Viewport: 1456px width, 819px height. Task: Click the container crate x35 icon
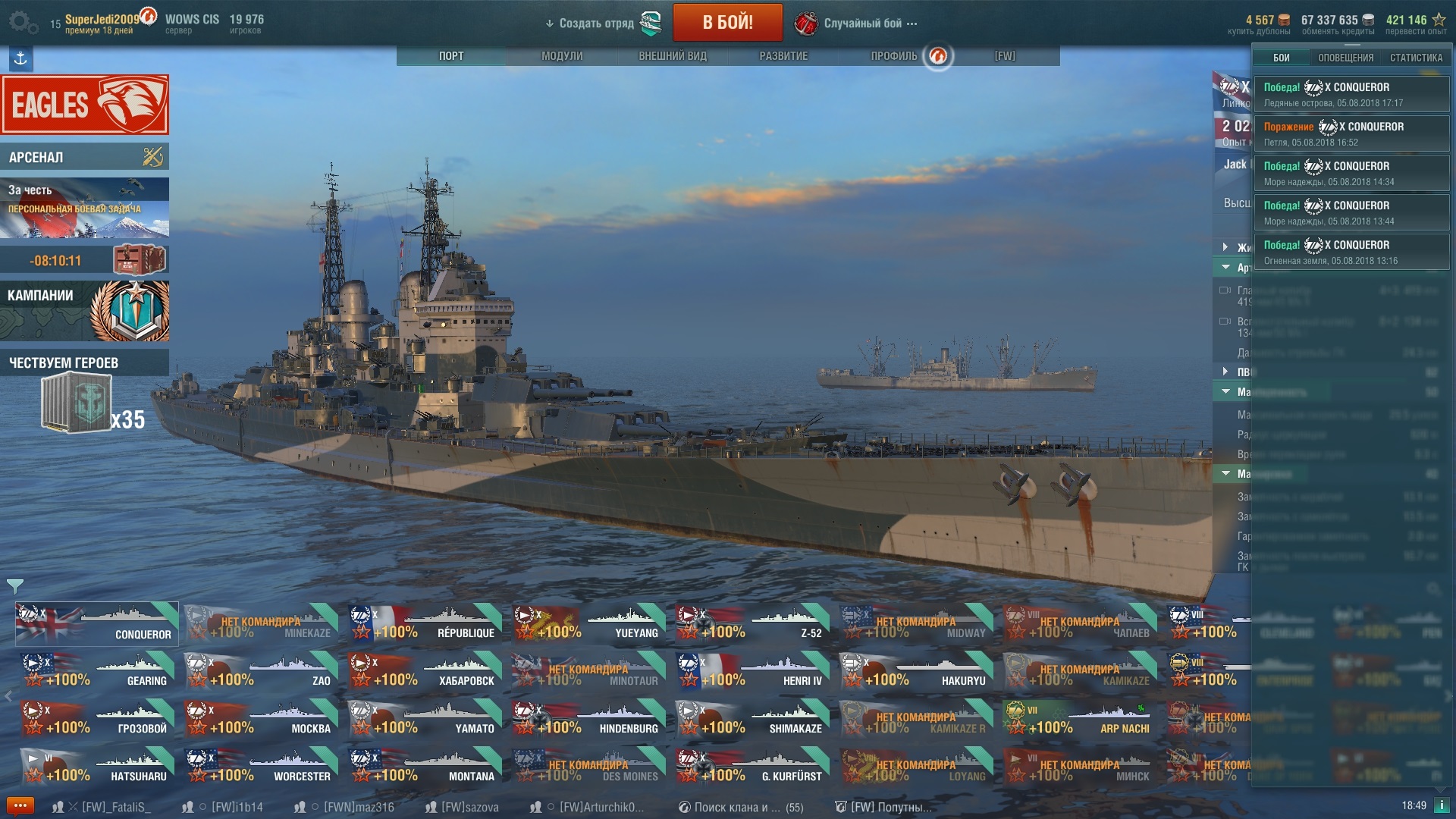(x=76, y=404)
